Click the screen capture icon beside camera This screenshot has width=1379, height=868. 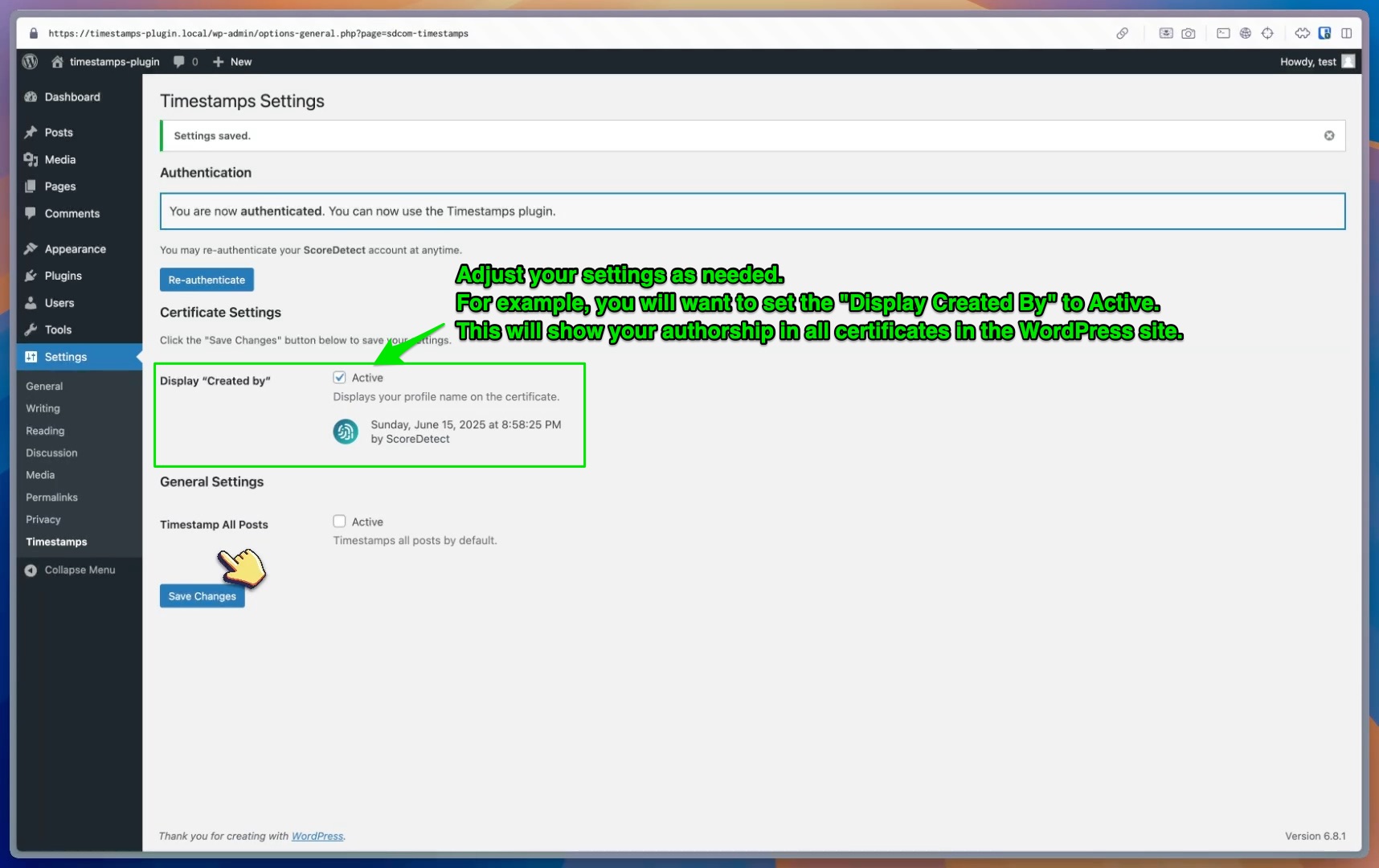tap(1166, 33)
